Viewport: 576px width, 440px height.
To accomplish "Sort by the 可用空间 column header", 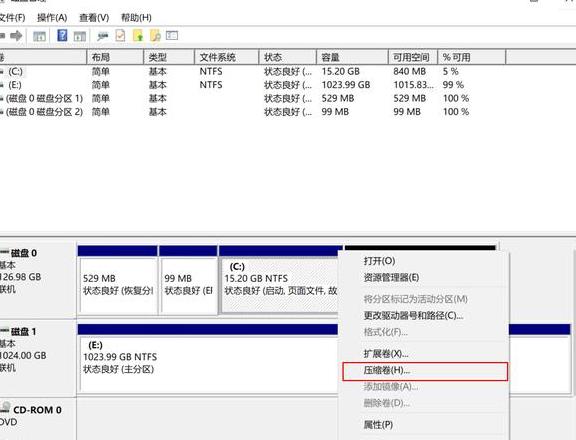I will coord(413,57).
